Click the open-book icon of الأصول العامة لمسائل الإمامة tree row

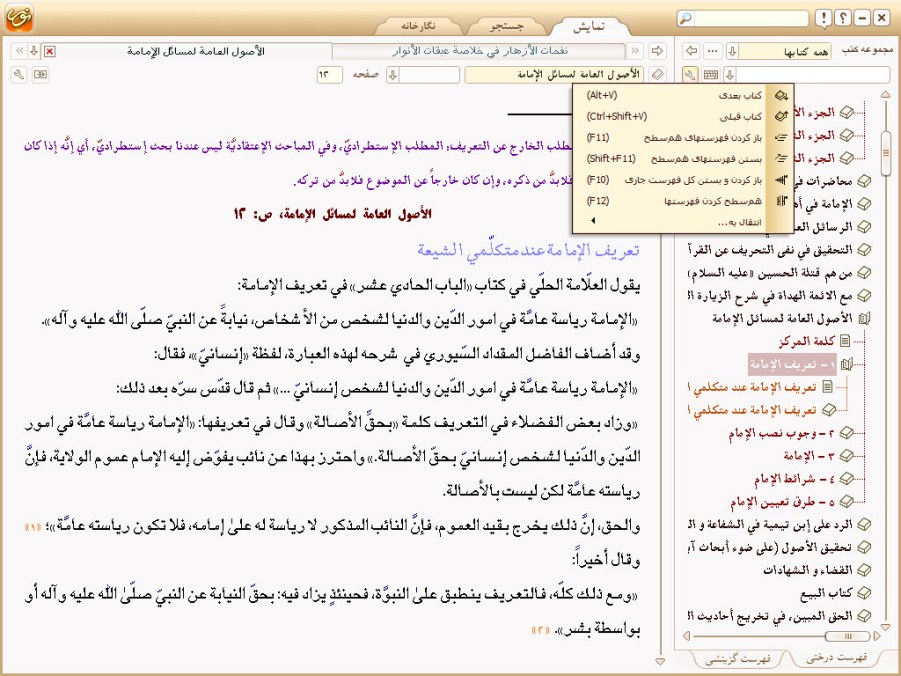[x=864, y=318]
